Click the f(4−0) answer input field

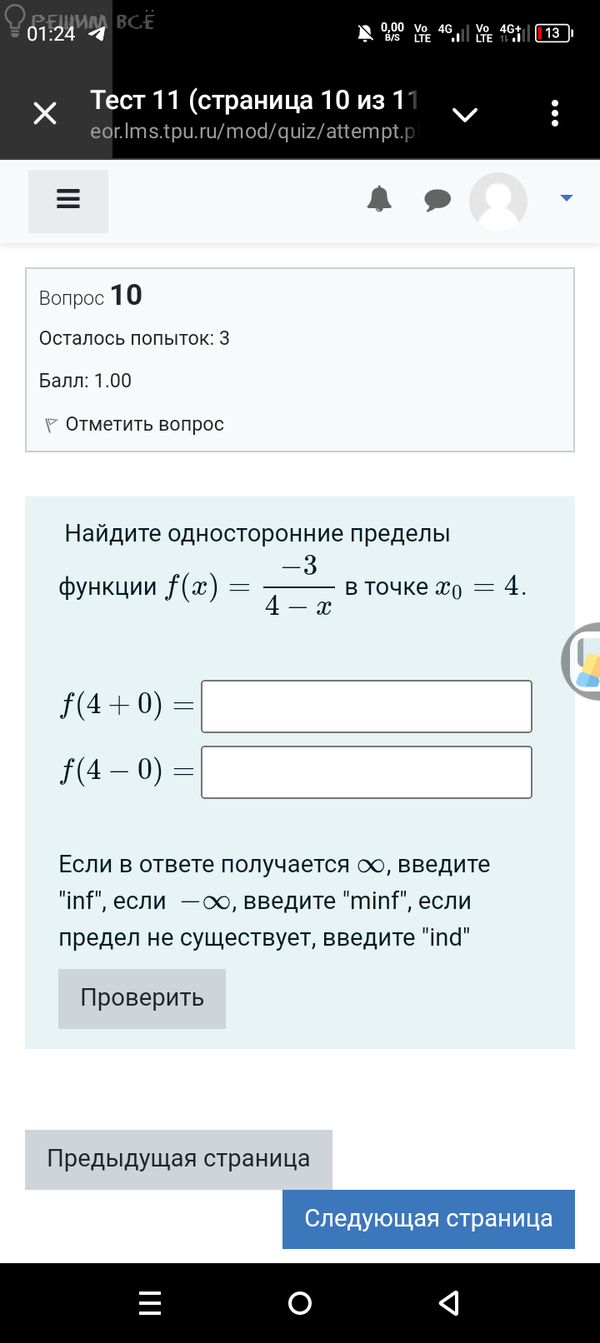click(x=366, y=772)
